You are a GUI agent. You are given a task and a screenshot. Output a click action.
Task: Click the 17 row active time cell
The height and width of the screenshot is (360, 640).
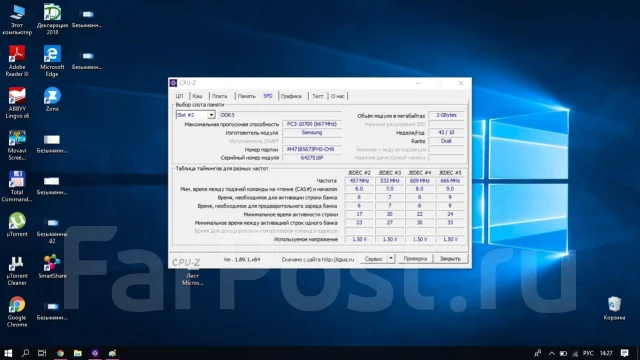[x=359, y=214]
